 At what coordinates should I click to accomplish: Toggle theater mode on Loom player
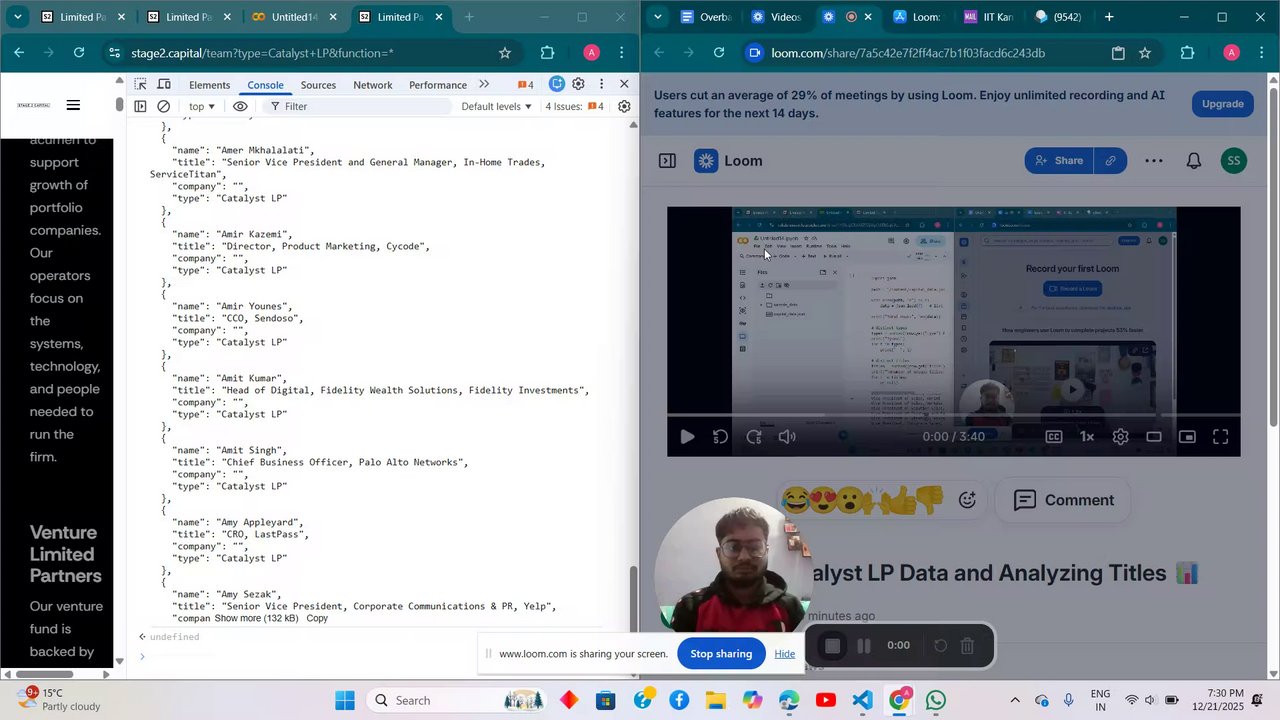point(1154,437)
